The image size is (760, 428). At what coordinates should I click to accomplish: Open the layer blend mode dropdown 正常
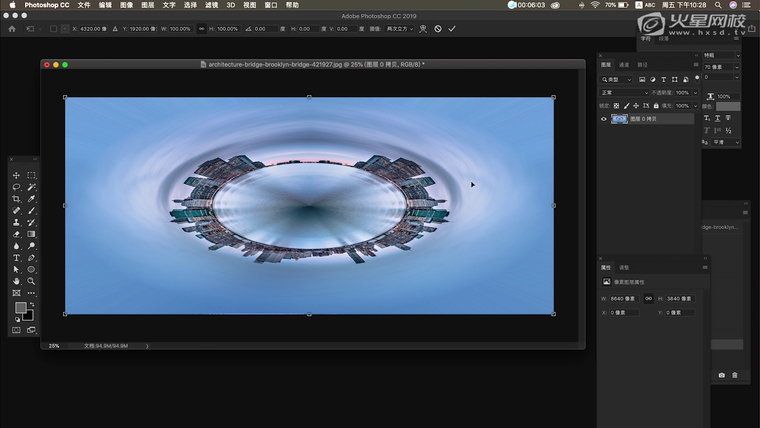[x=624, y=92]
